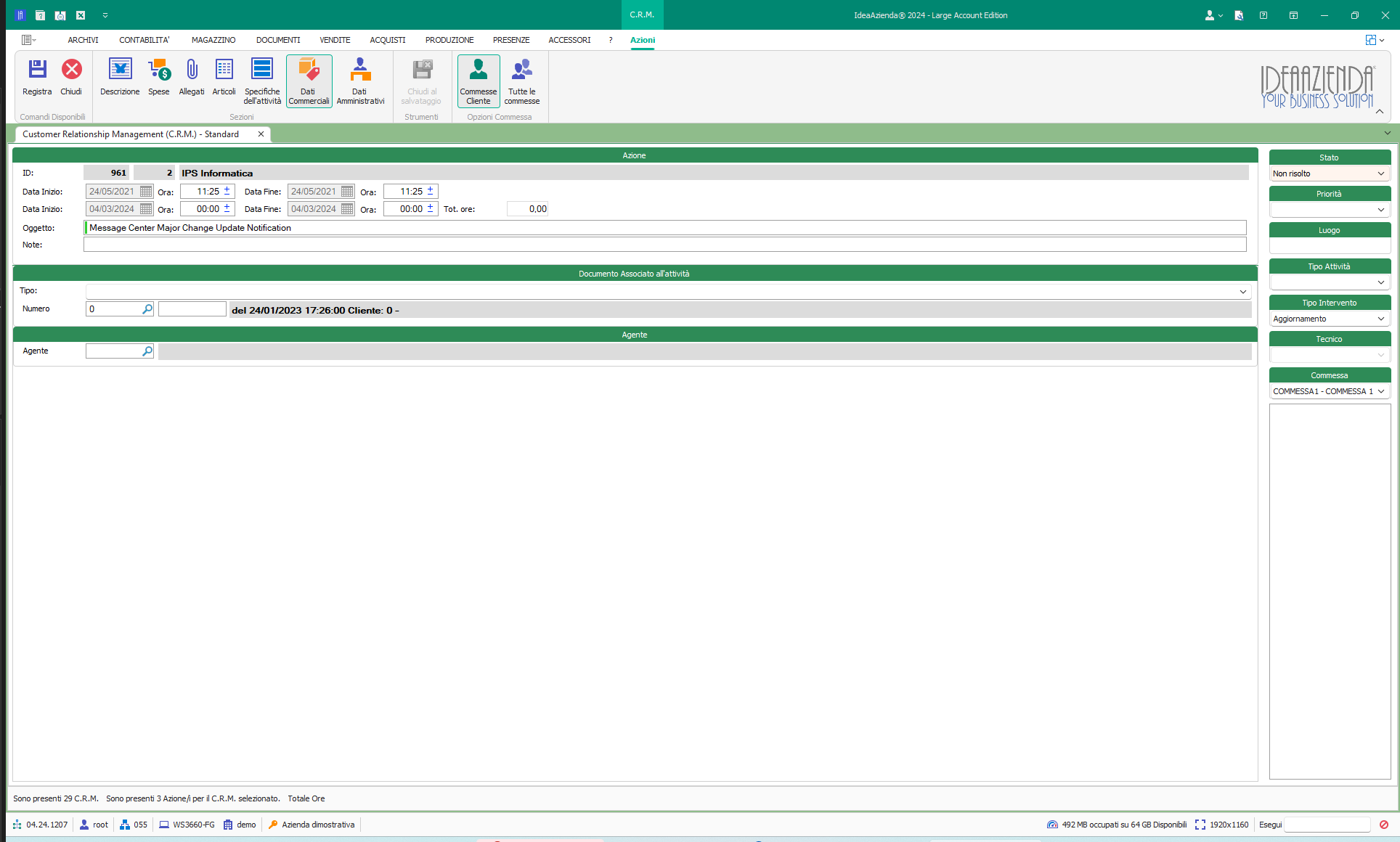The width and height of the screenshot is (1400, 842).
Task: Click the IDEAAZIENDA logo
Action: [x=1317, y=86]
